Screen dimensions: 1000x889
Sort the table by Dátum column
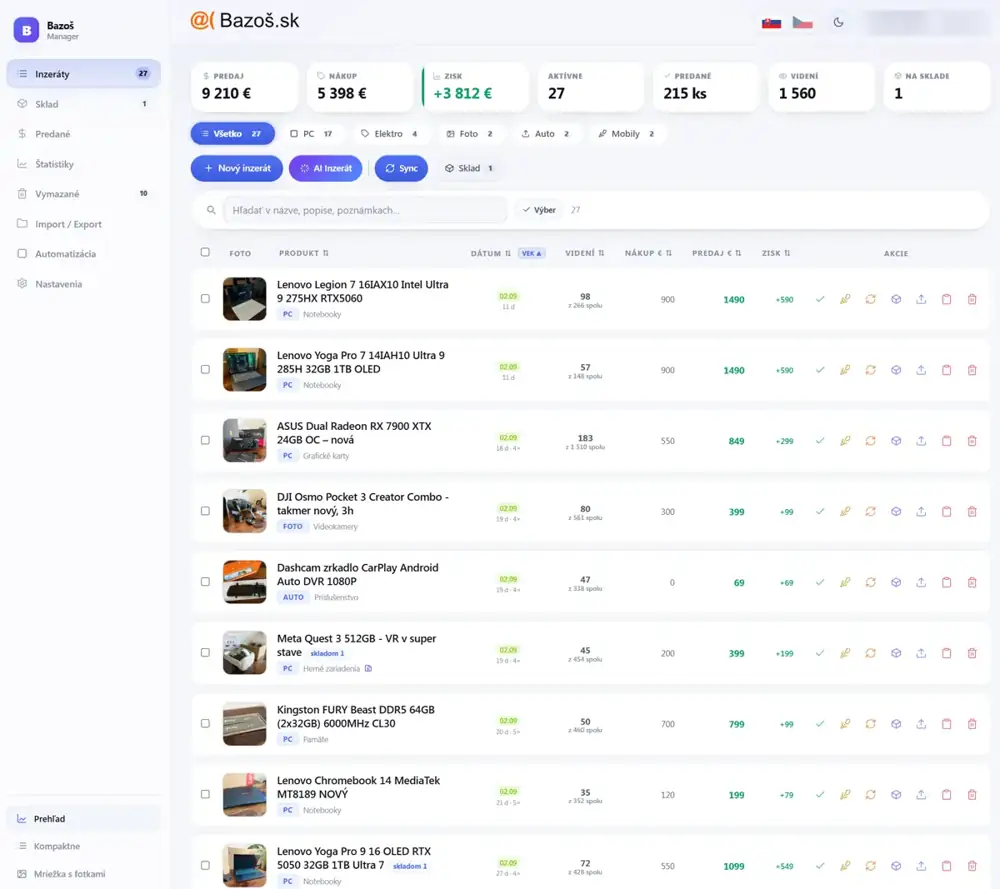click(x=490, y=253)
